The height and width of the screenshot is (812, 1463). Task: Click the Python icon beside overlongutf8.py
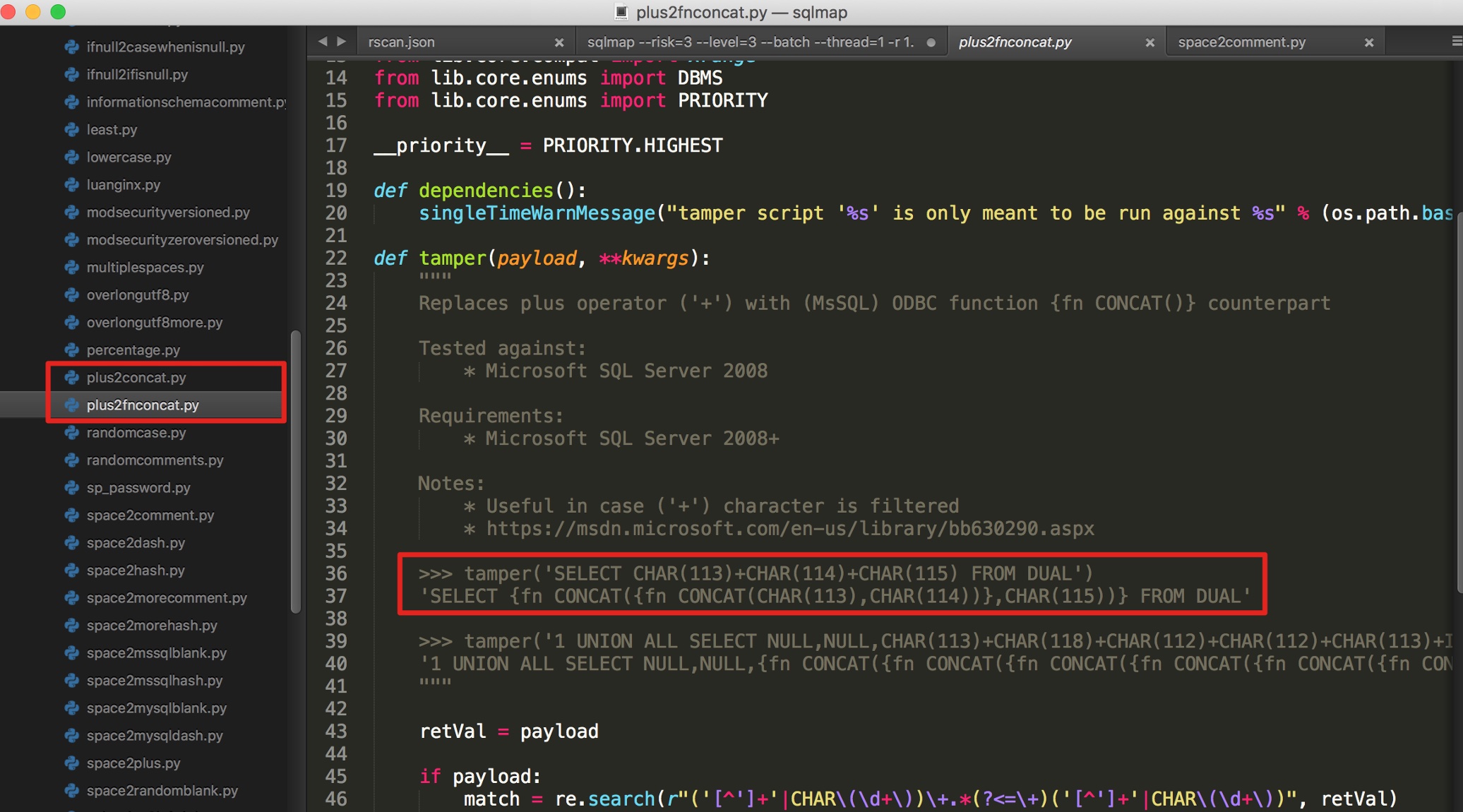point(71,295)
